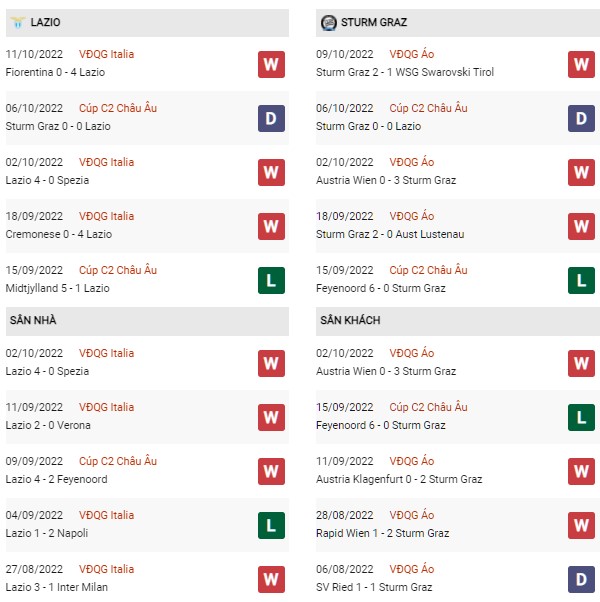Click the W badge for Lazio 3 - 1 Inter Milan
The height and width of the screenshot is (602, 600).
pyautogui.click(x=271, y=580)
